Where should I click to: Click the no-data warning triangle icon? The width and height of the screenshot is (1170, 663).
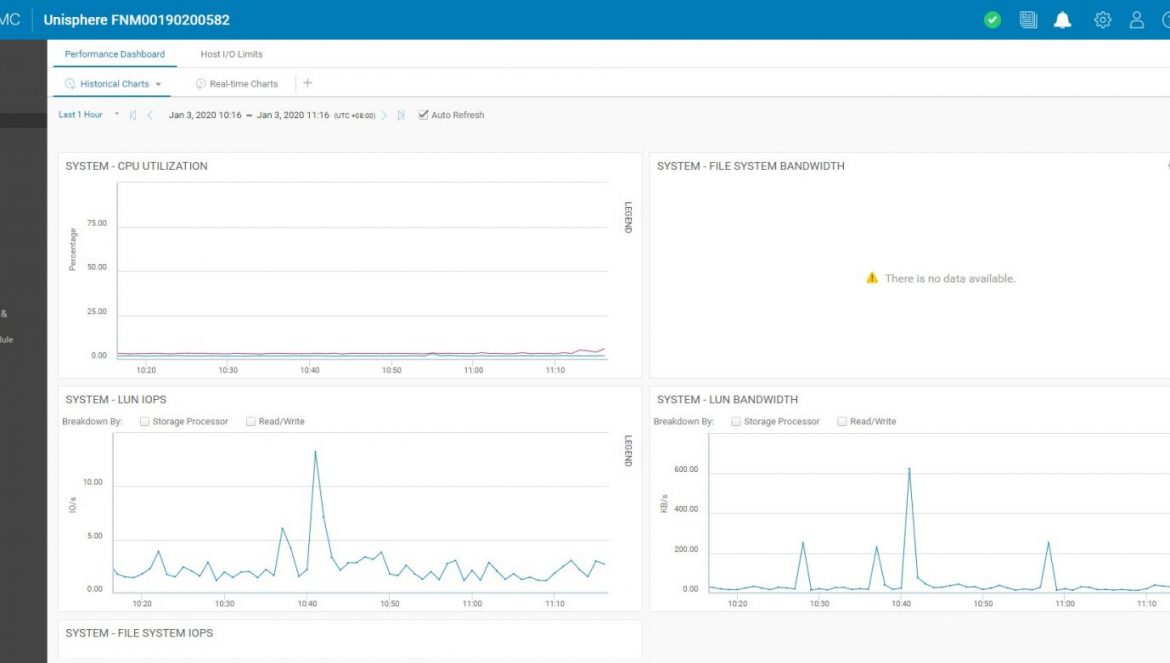pyautogui.click(x=872, y=278)
